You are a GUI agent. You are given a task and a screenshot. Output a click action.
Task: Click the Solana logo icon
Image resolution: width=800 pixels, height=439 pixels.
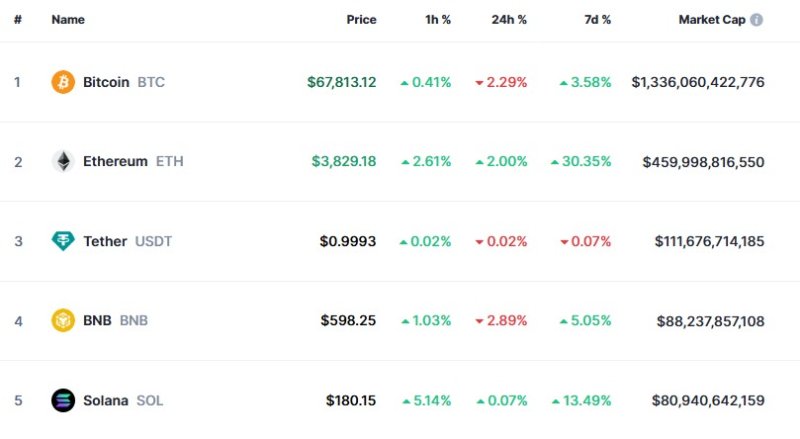(x=63, y=400)
